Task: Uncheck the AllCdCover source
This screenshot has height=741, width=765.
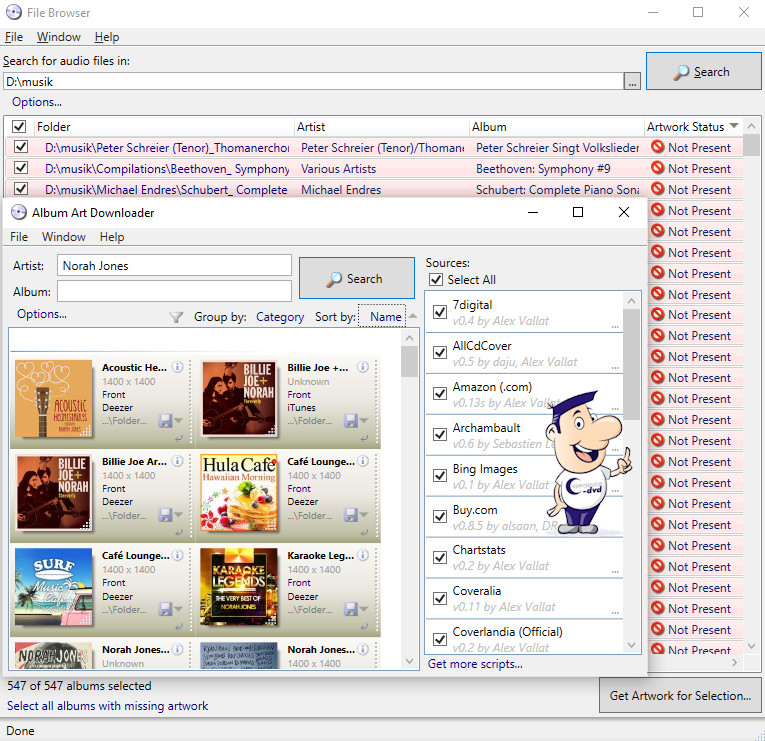Action: point(440,352)
